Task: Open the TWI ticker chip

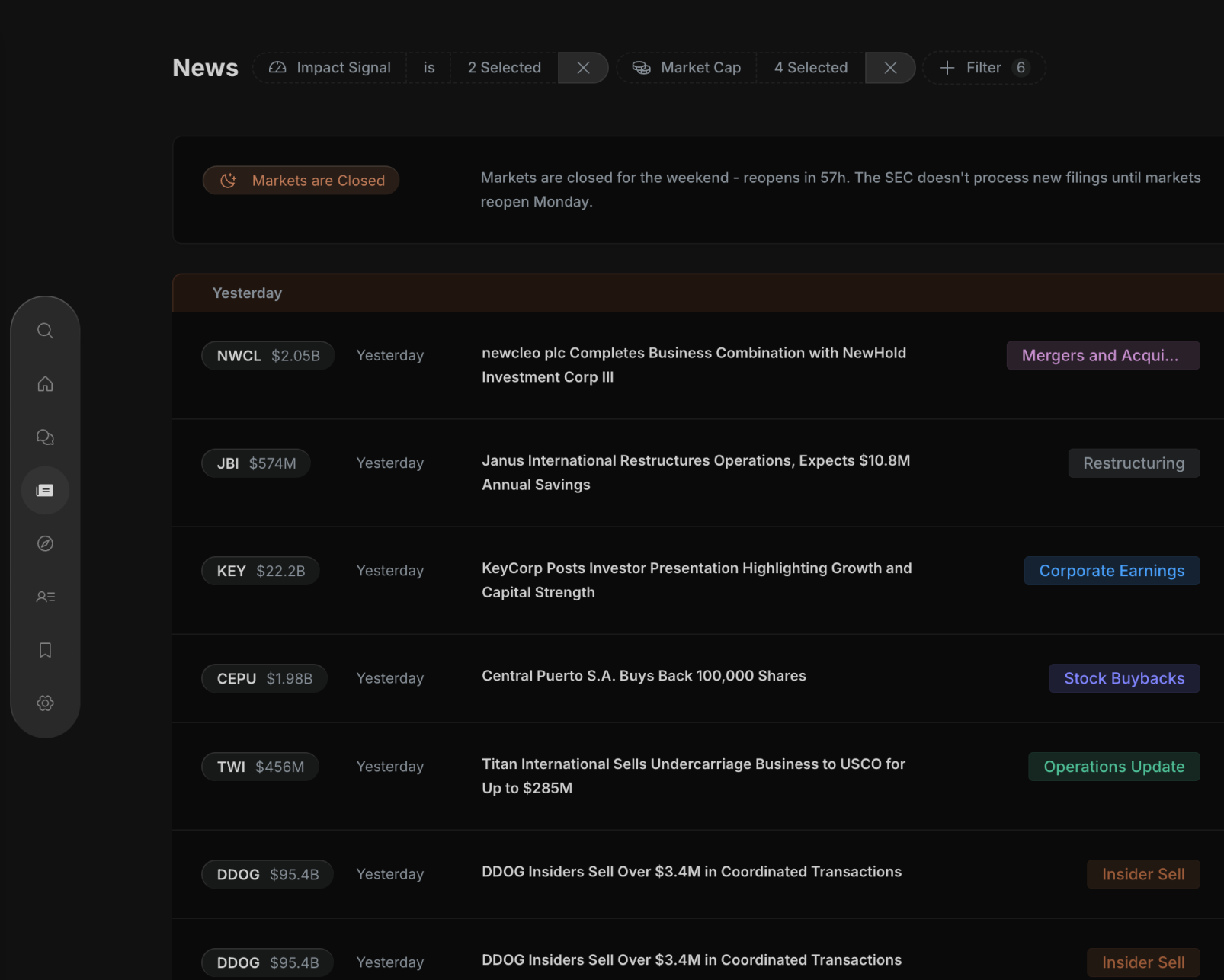Action: click(x=260, y=767)
